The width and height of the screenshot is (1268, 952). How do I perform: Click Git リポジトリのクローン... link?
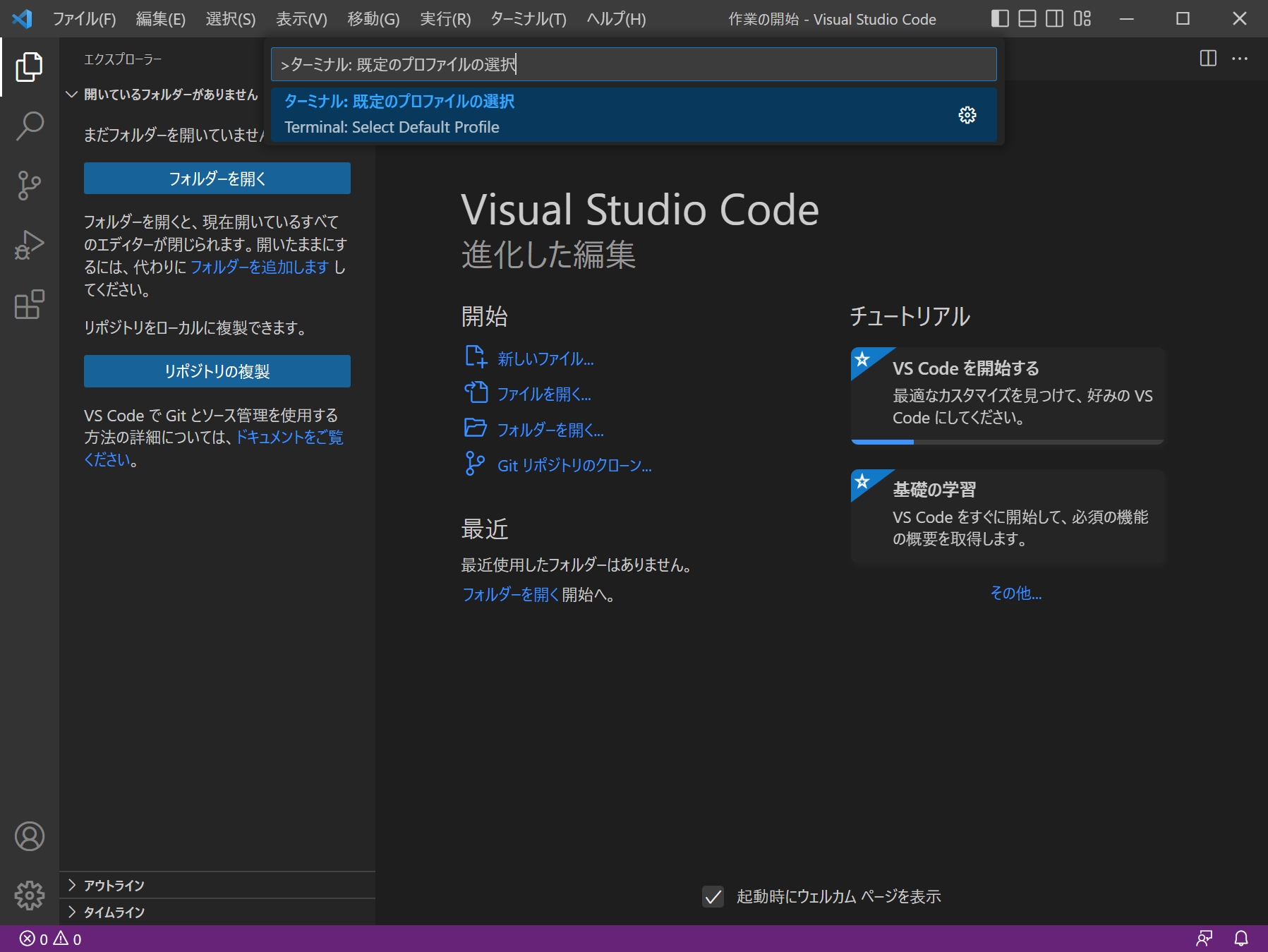pos(574,465)
